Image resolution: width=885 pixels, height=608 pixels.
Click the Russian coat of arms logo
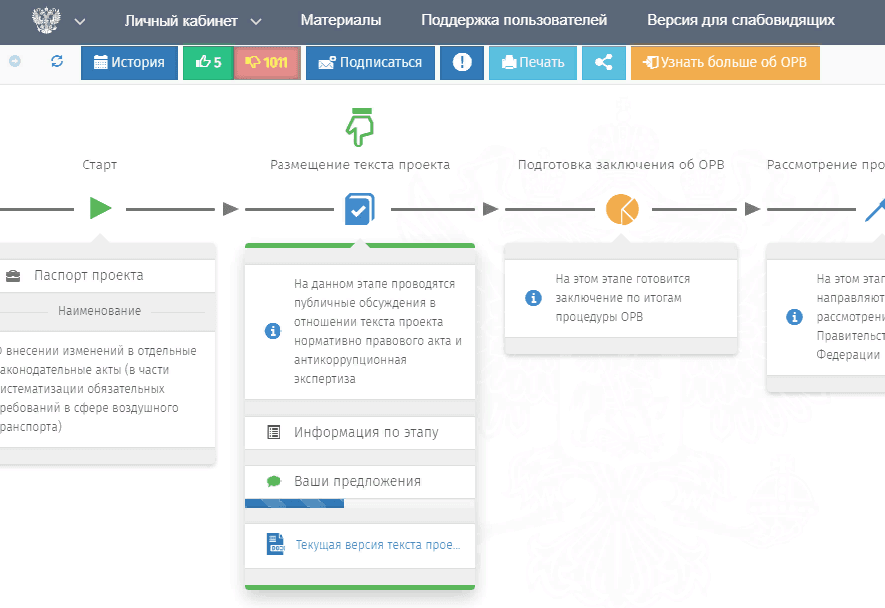46,20
